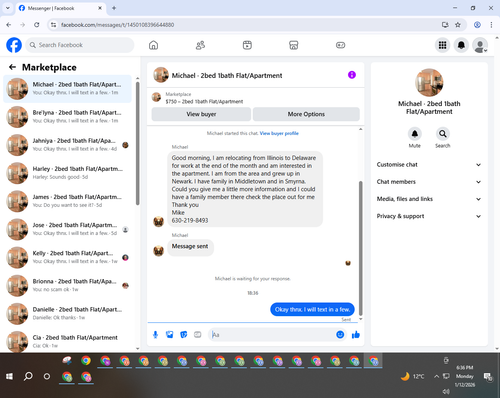This screenshot has width=500, height=398.
Task: Open Harley's conversation in list
Action: point(68,173)
